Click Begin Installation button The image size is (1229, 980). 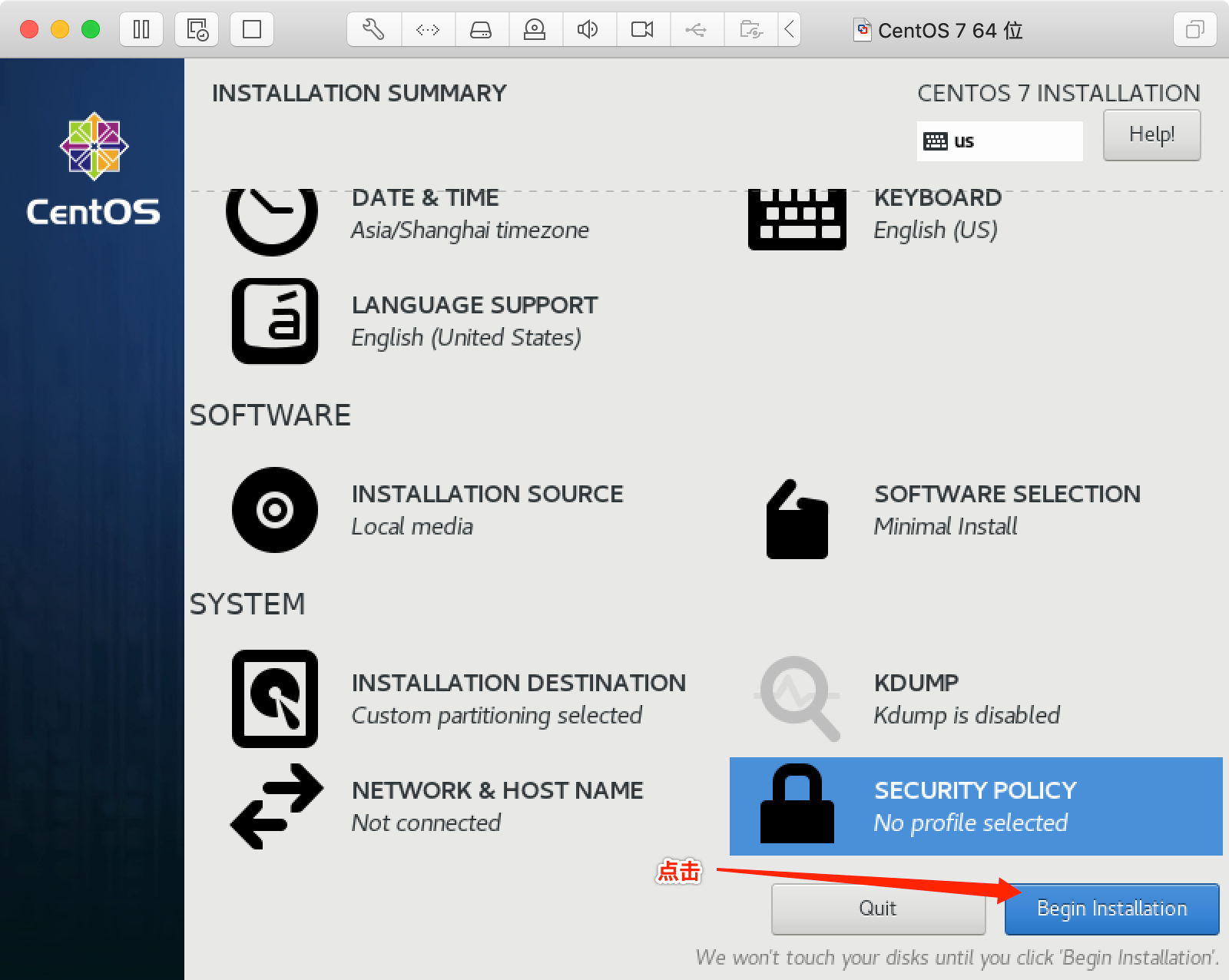(x=1111, y=909)
